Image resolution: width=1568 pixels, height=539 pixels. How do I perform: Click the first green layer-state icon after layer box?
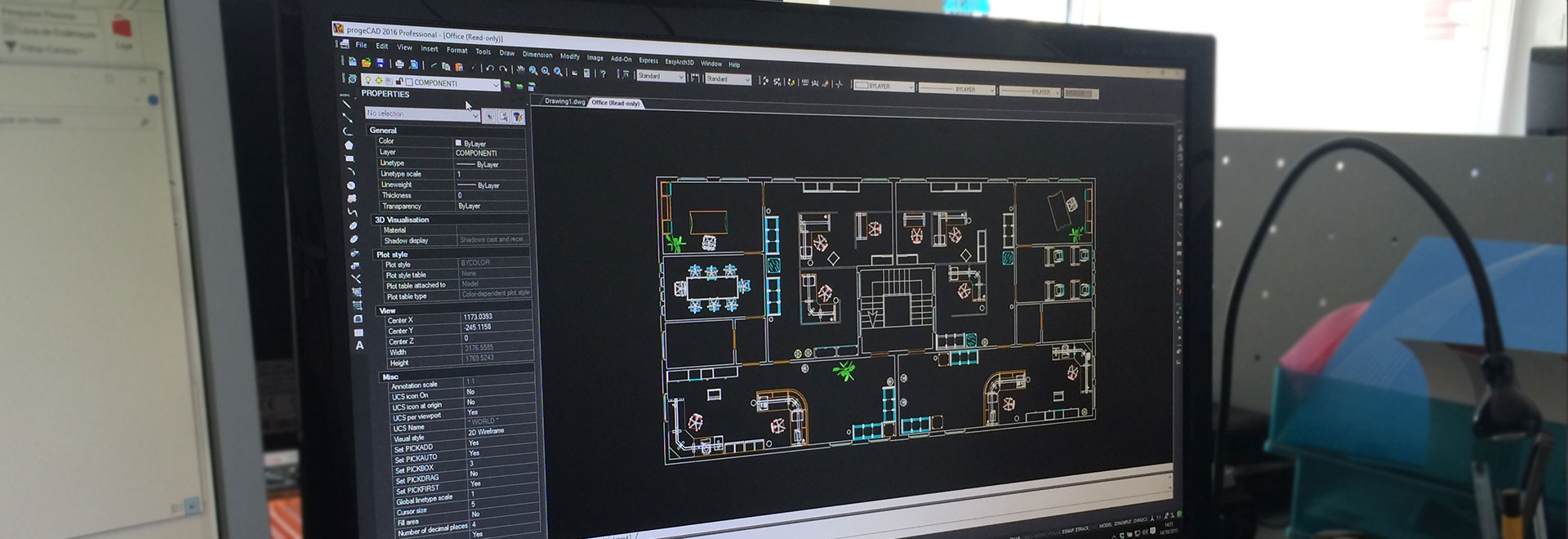click(x=507, y=85)
